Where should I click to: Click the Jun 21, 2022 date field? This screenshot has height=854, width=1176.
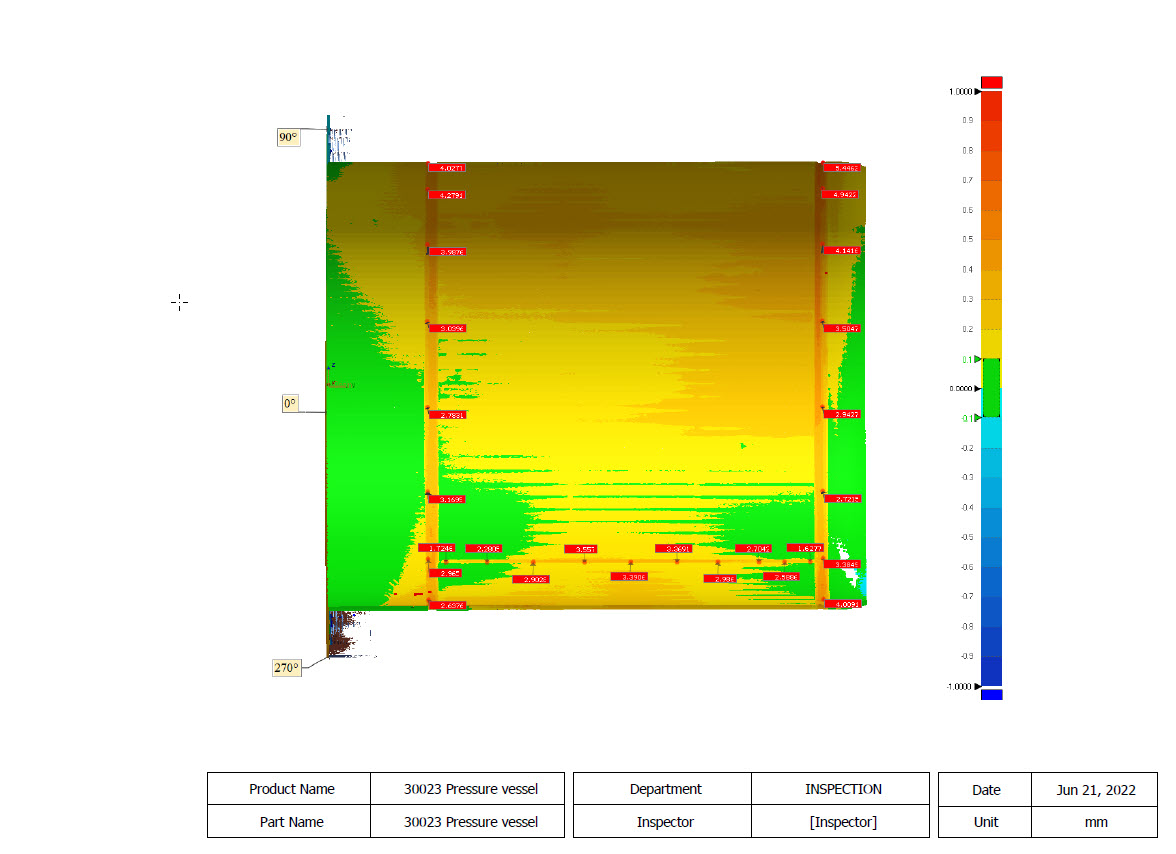(1094, 790)
